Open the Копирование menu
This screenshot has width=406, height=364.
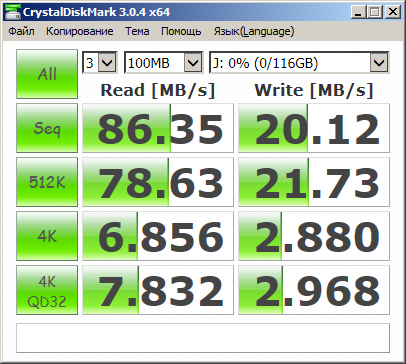point(80,31)
